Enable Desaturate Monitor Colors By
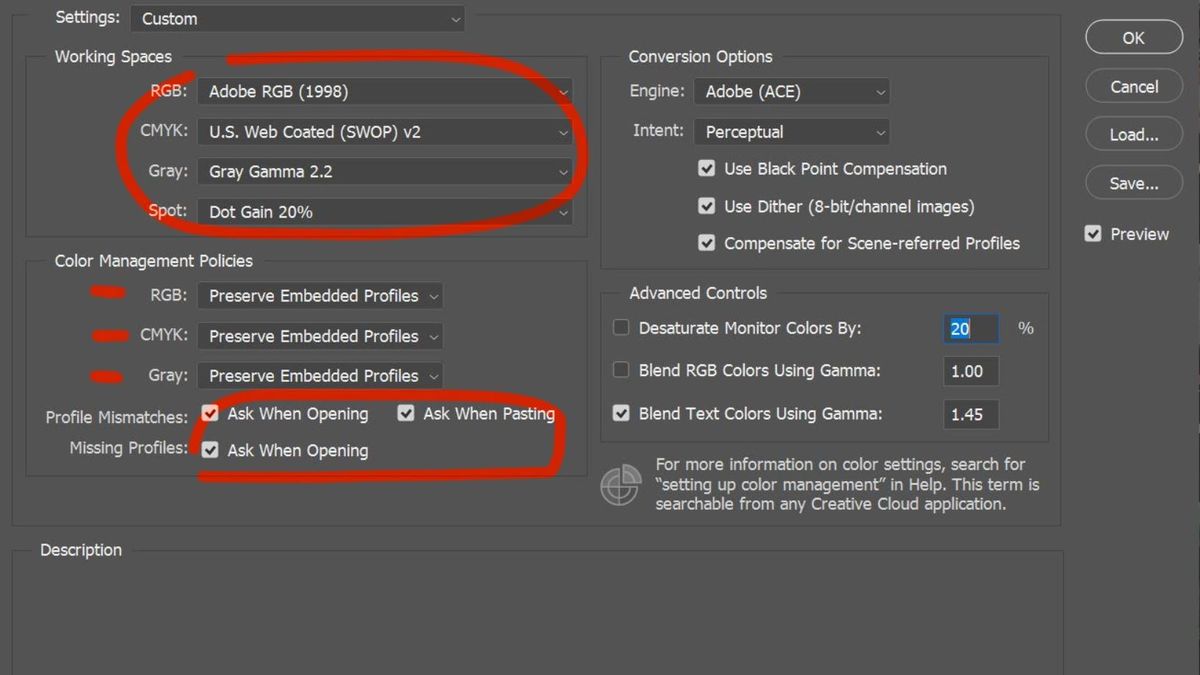Image resolution: width=1200 pixels, height=675 pixels. (621, 328)
